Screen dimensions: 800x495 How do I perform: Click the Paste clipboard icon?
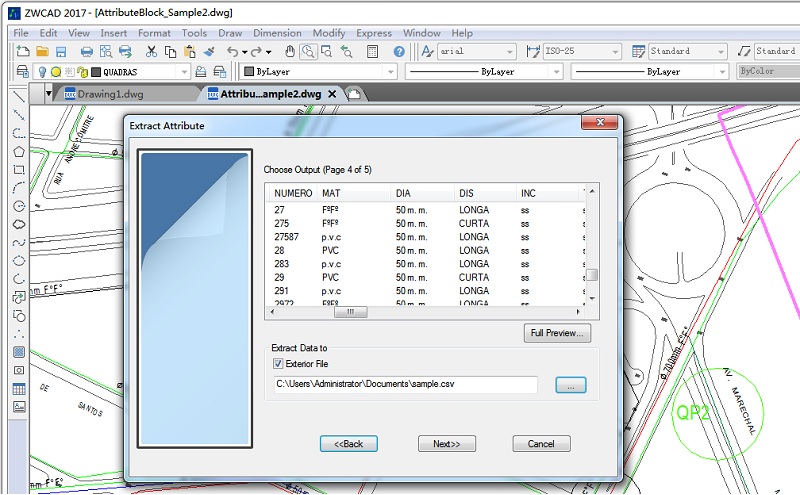tap(190, 51)
